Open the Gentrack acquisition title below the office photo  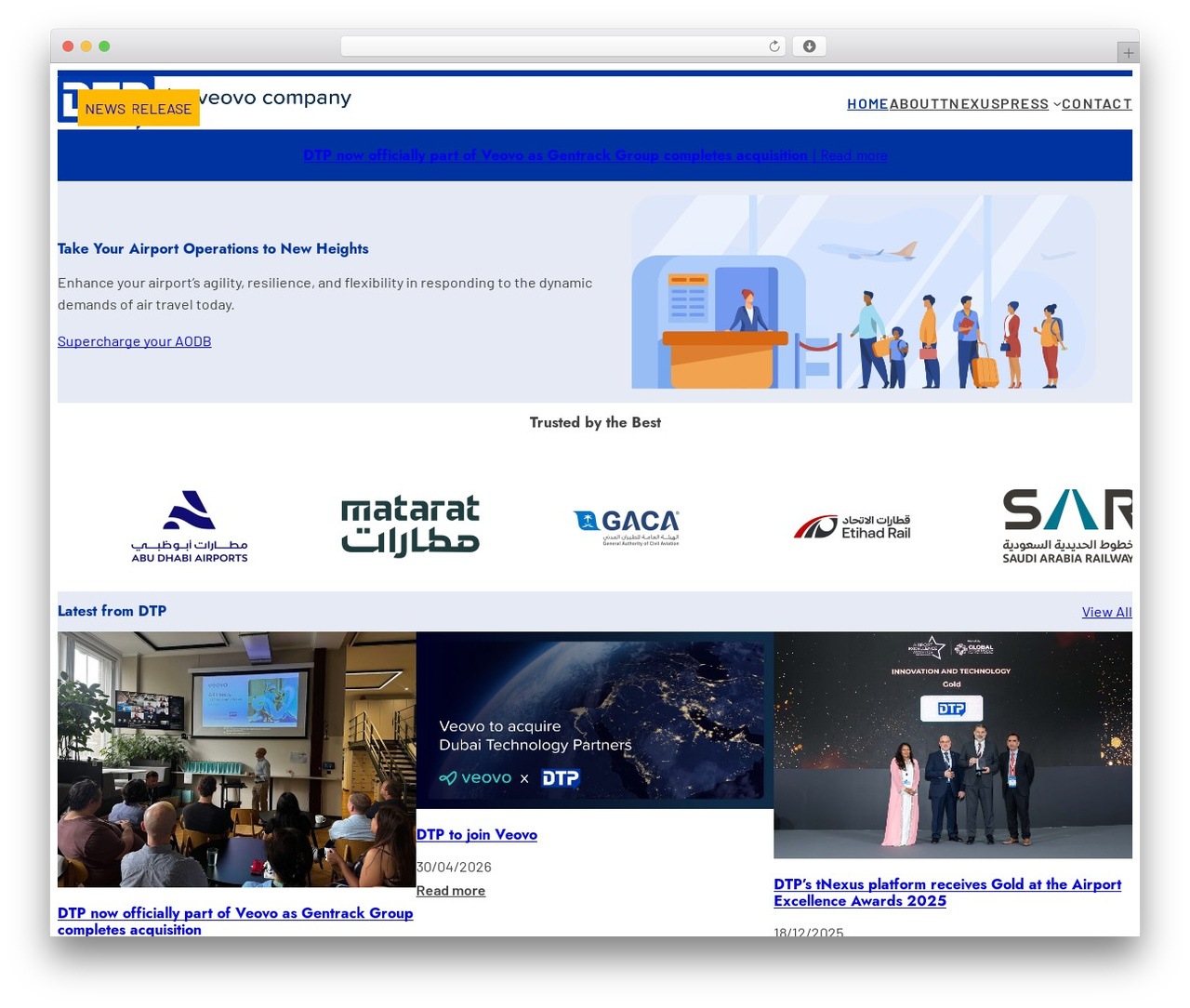(x=235, y=922)
